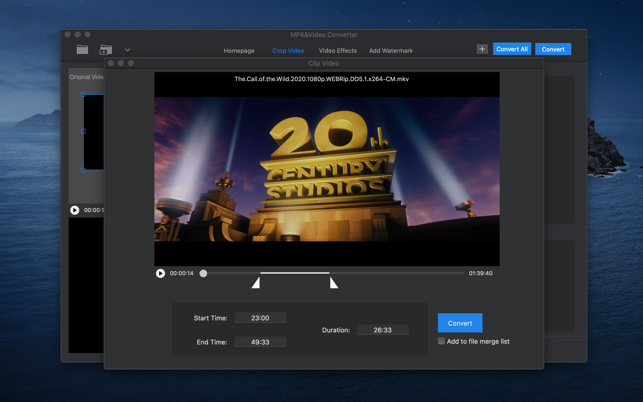Enable Add to file merge list checkbox
Image resolution: width=643 pixels, height=402 pixels.
click(441, 341)
